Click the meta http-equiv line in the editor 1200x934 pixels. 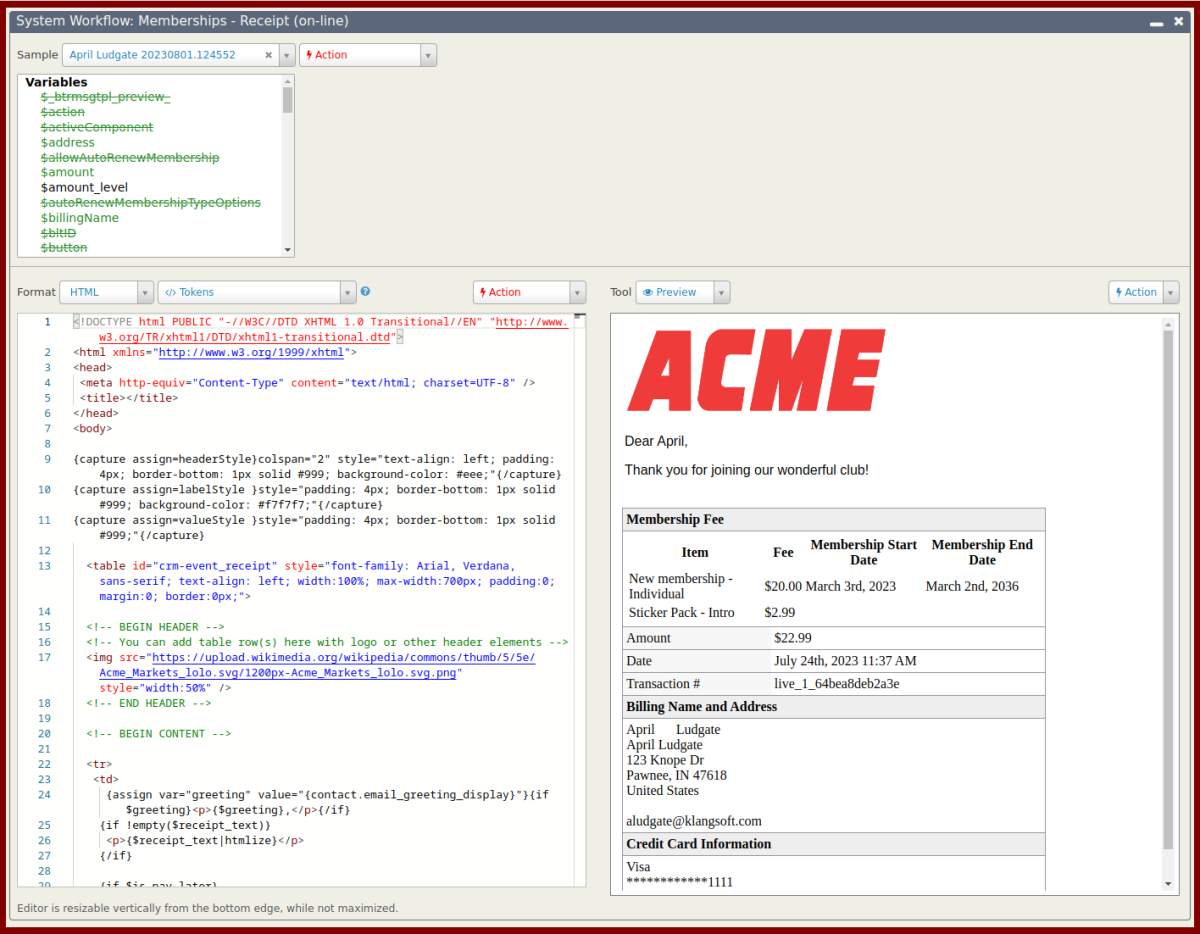pos(308,382)
